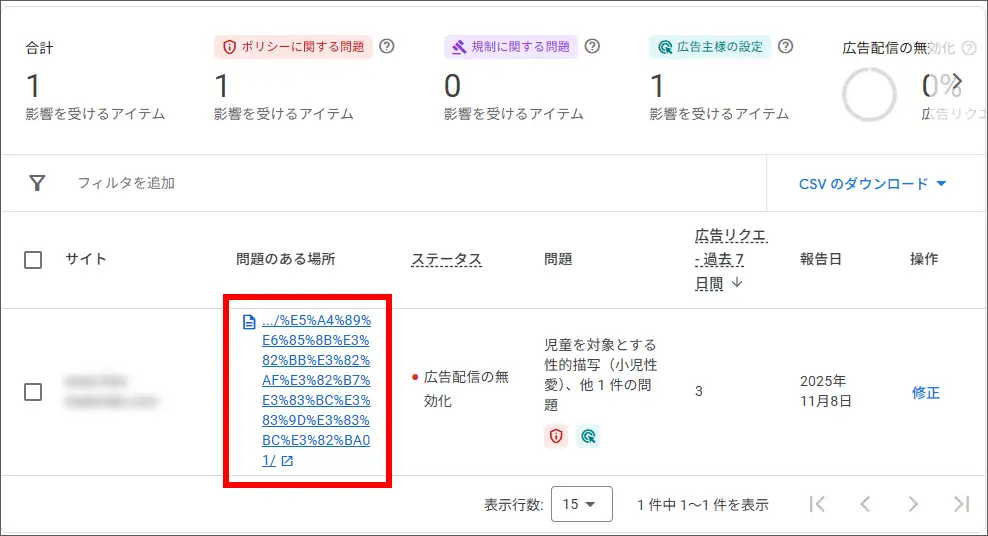Open the CSV のダウンロード dropdown

872,184
